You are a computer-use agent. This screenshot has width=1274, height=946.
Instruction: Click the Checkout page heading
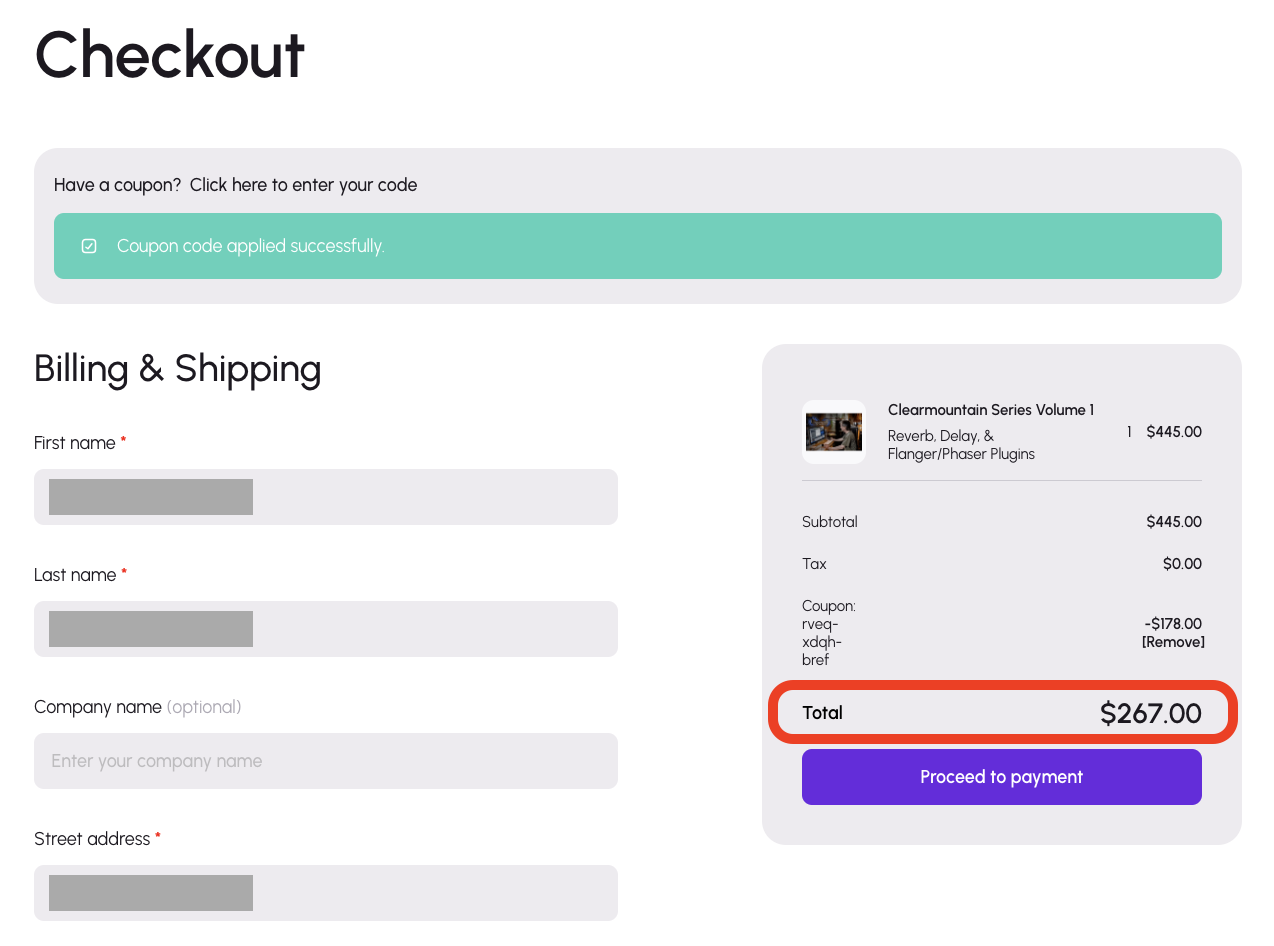click(x=169, y=55)
